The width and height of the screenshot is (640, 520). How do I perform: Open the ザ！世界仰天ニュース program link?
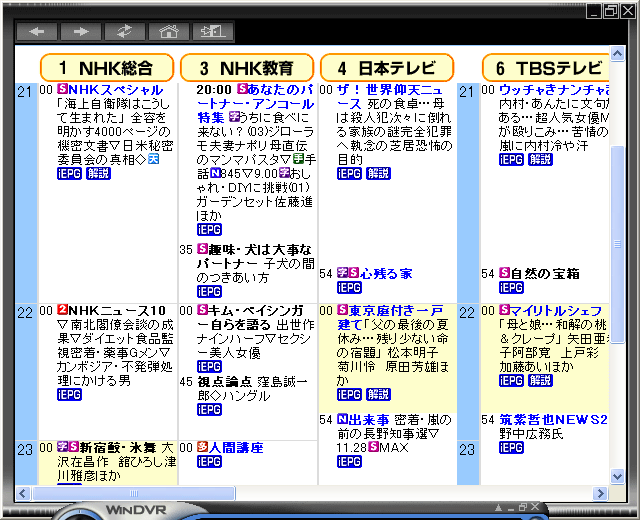(390, 97)
